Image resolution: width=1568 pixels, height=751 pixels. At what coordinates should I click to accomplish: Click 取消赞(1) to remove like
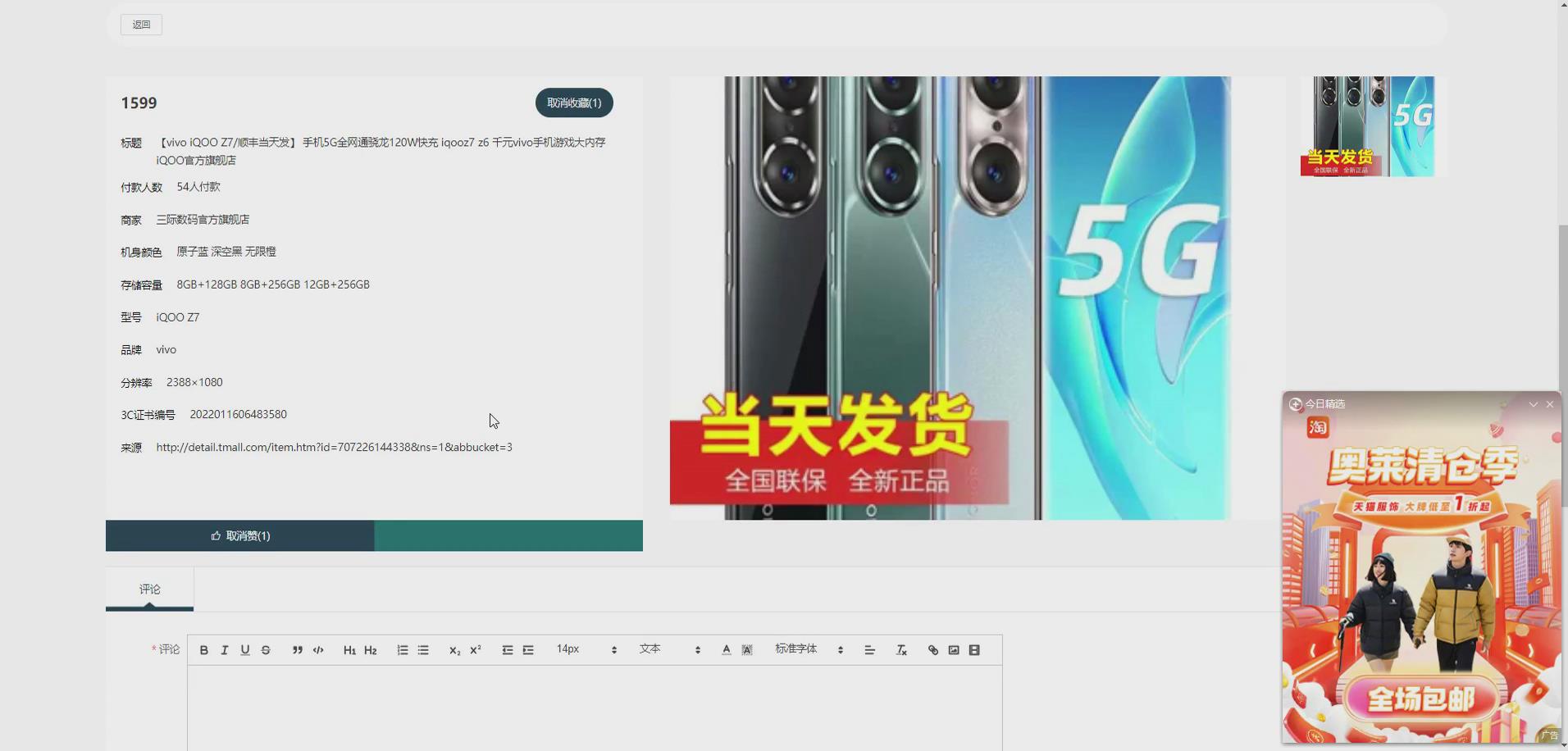pos(240,535)
